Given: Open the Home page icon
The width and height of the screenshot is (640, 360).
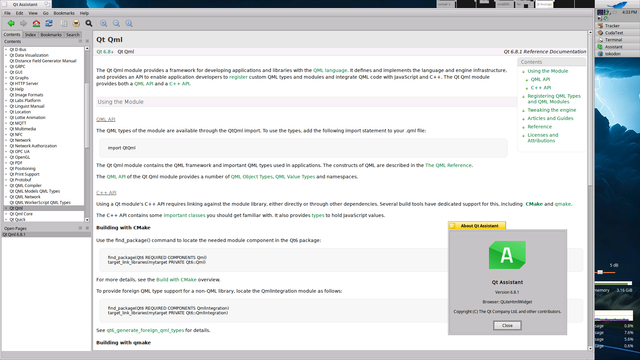Looking at the screenshot, I should (36, 23).
